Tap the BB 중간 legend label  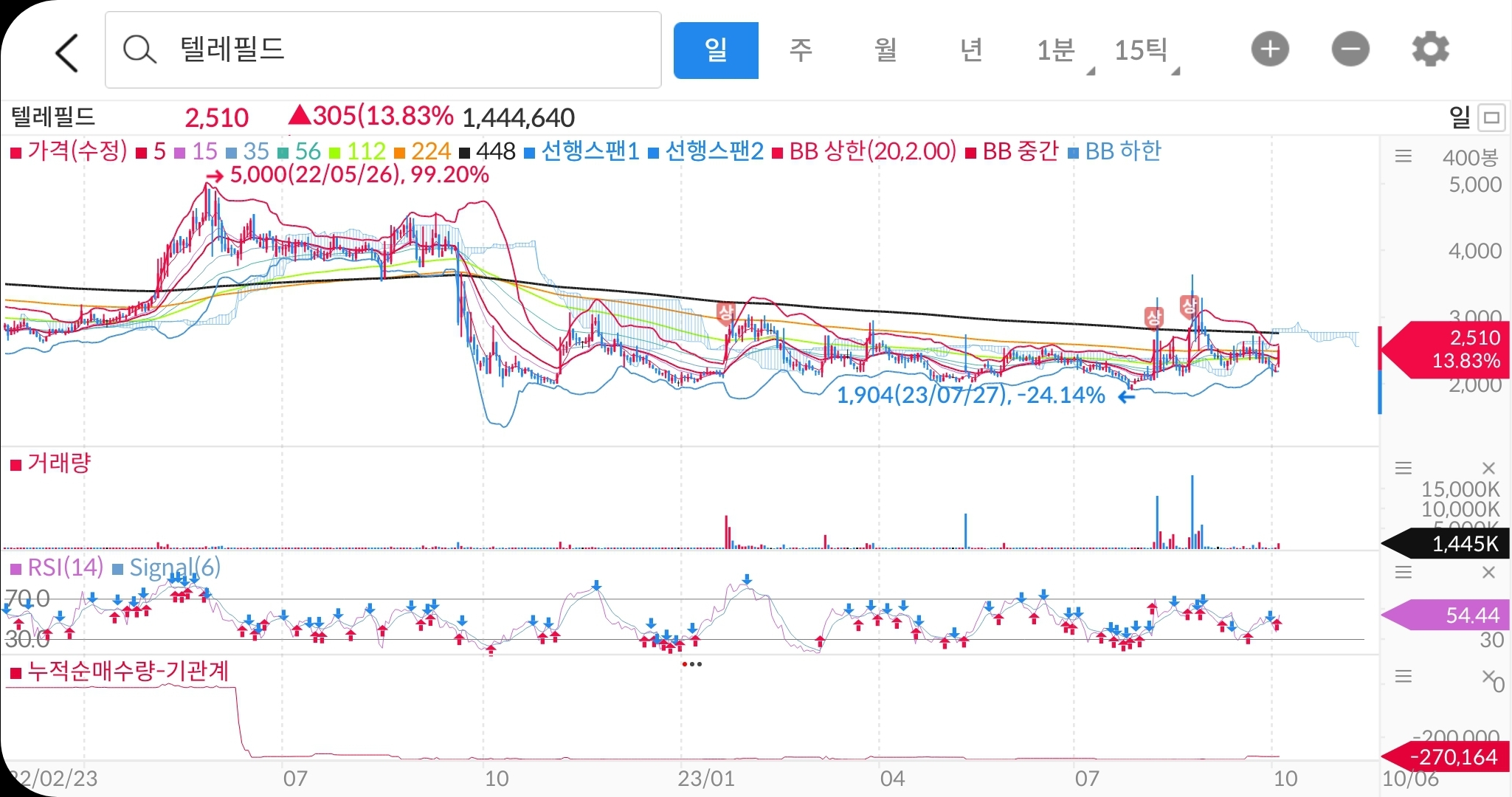coord(1012,151)
